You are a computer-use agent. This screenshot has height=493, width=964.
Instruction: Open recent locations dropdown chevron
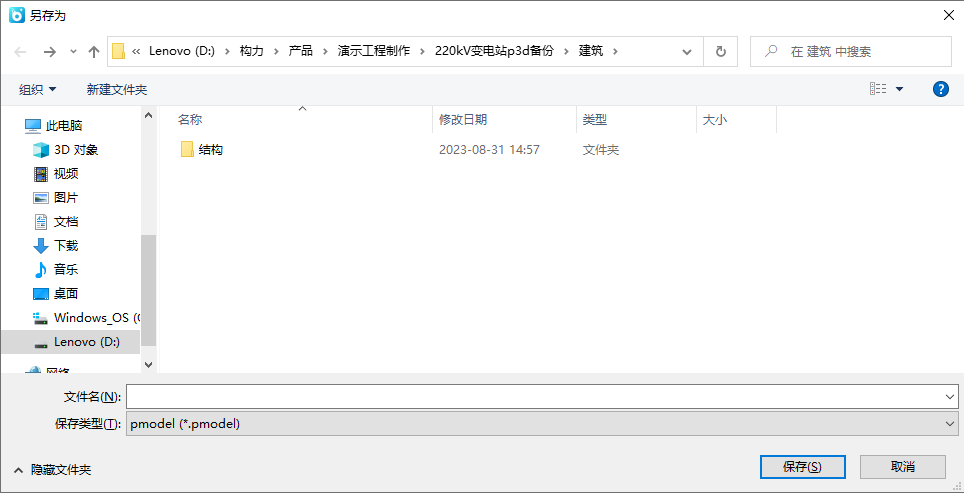[x=73, y=52]
